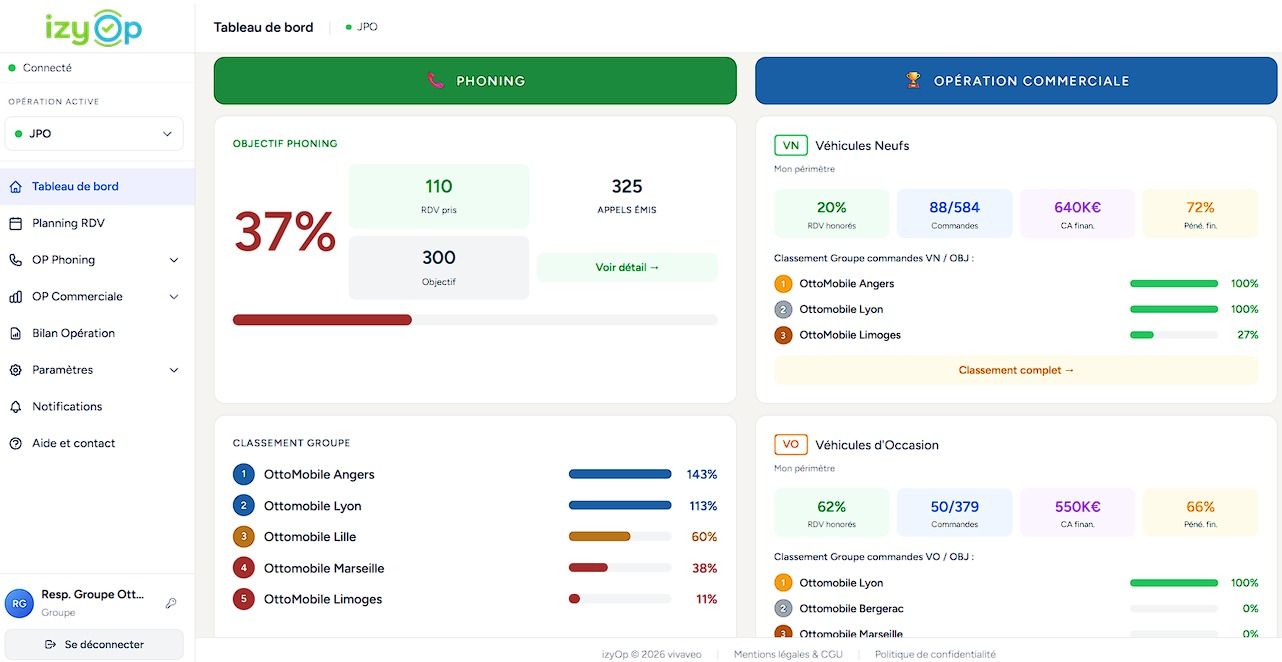Click the OP Commerciale chart icon

tap(15, 297)
